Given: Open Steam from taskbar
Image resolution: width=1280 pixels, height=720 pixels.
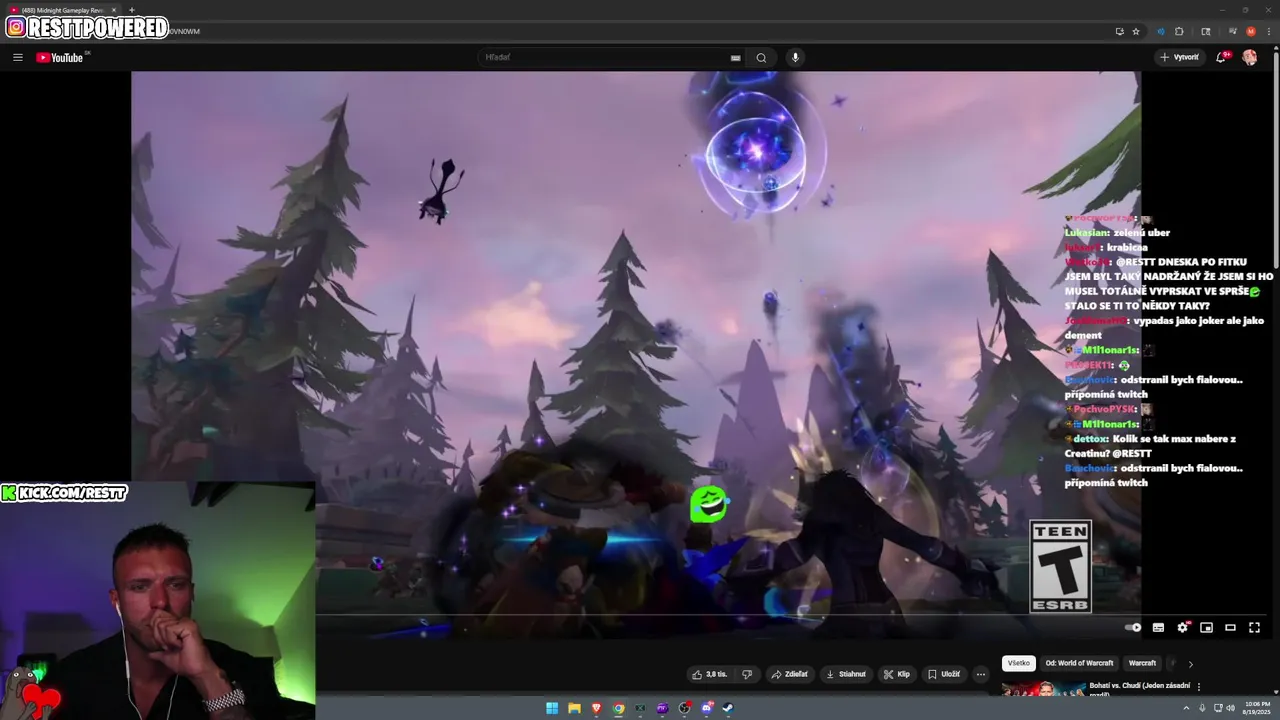Looking at the screenshot, I should 728,708.
